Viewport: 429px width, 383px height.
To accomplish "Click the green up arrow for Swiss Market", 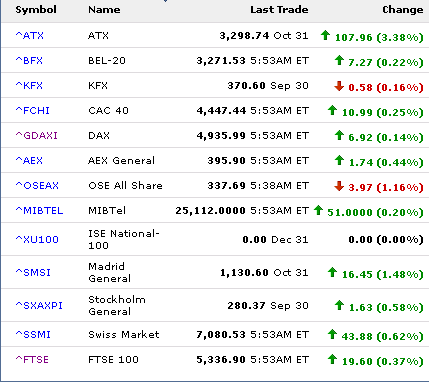I will (x=332, y=334).
